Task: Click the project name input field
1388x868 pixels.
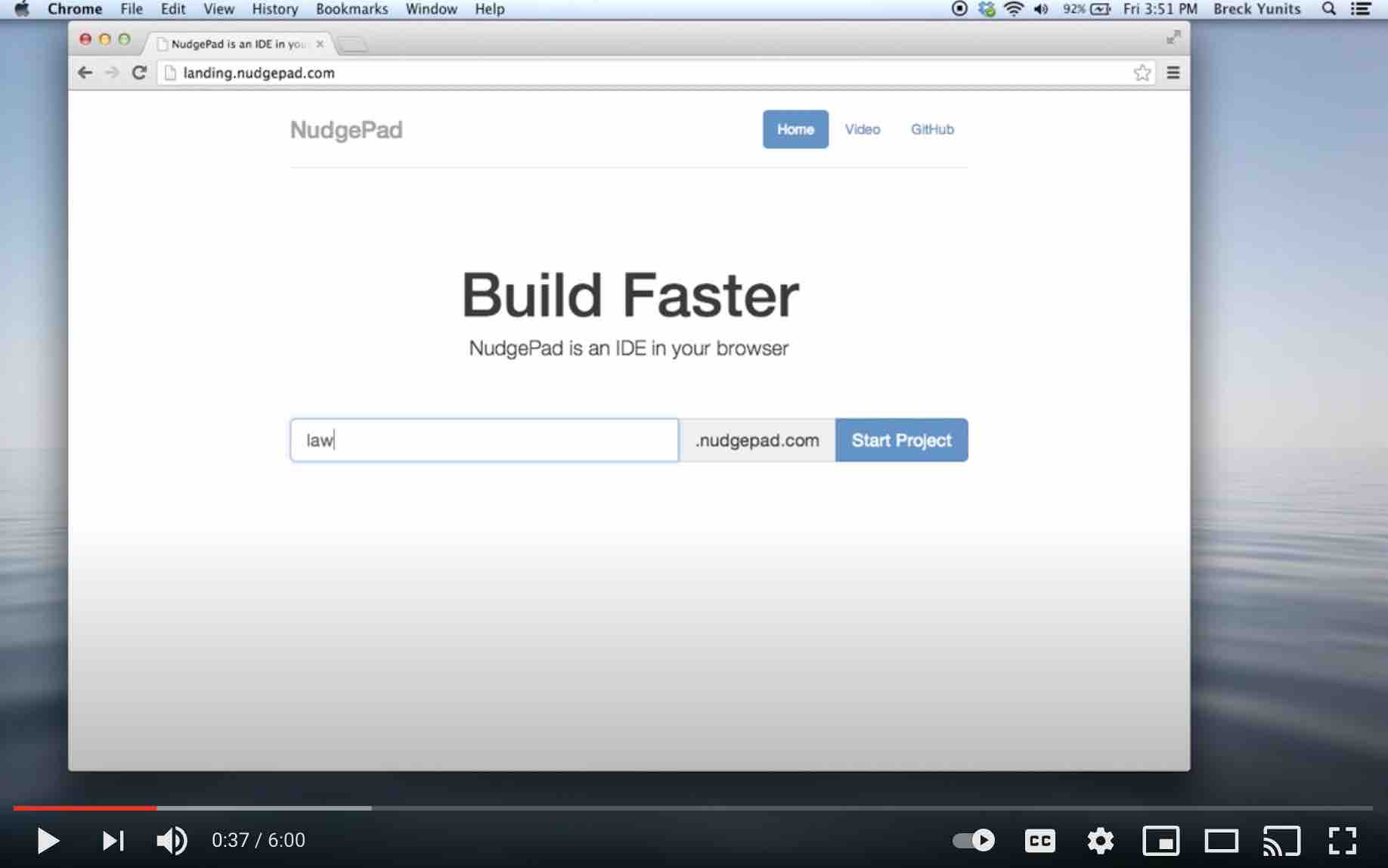Action: point(484,440)
